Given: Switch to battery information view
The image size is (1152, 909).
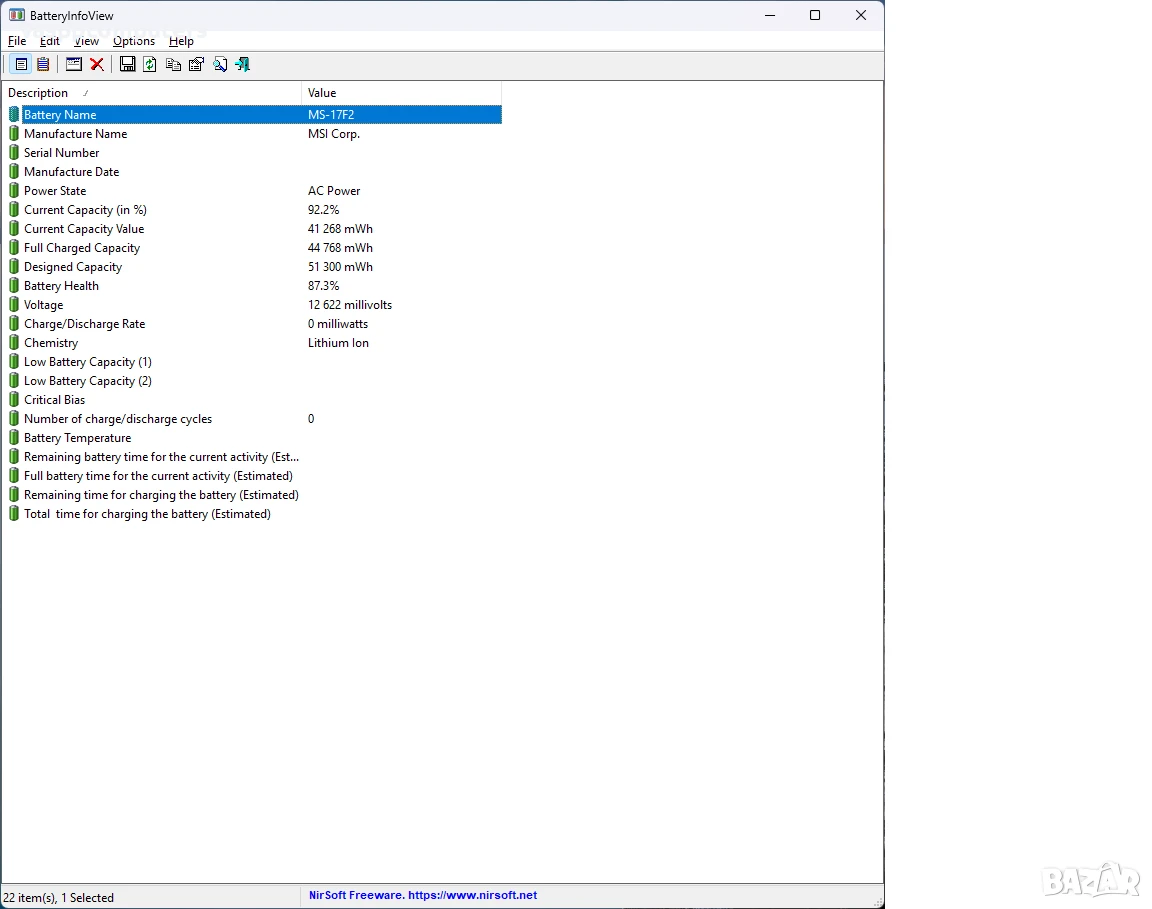Looking at the screenshot, I should click(x=21, y=65).
